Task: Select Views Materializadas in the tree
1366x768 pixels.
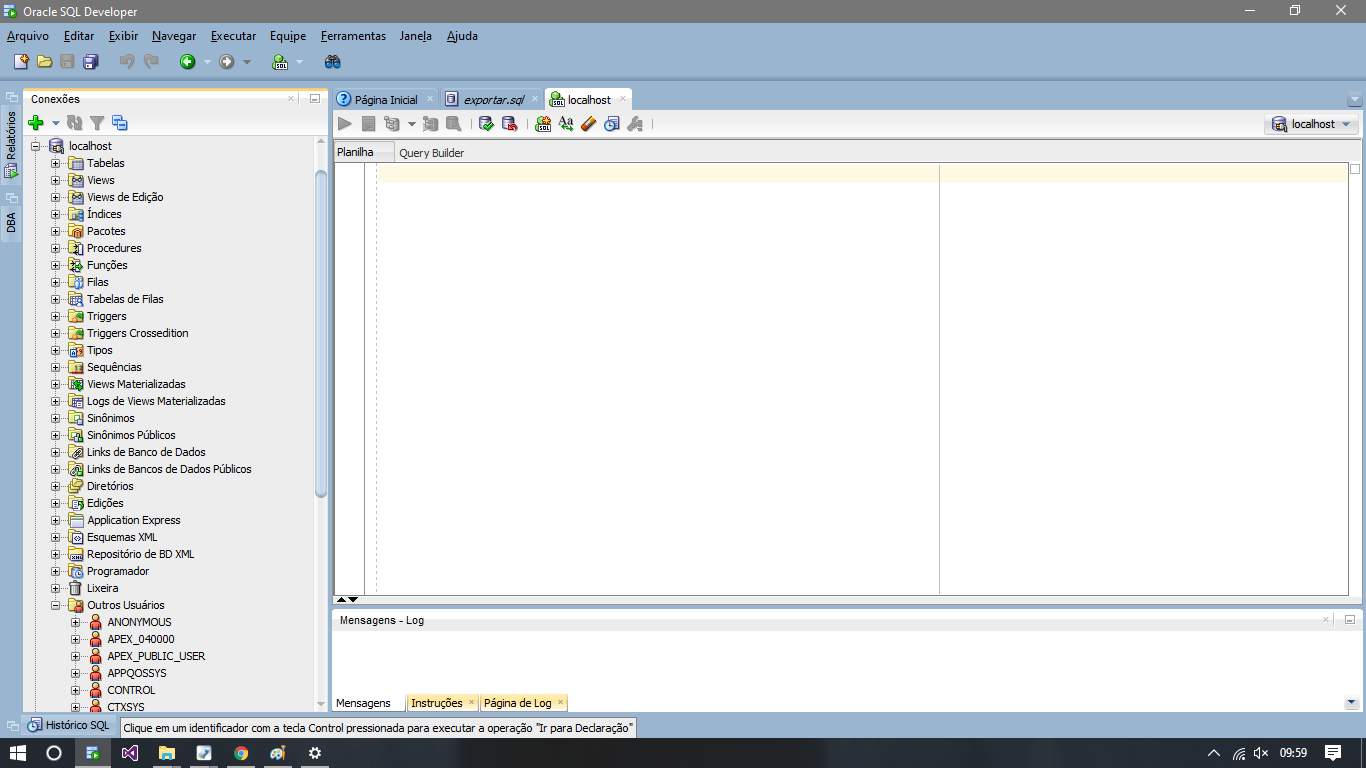Action: pos(136,384)
